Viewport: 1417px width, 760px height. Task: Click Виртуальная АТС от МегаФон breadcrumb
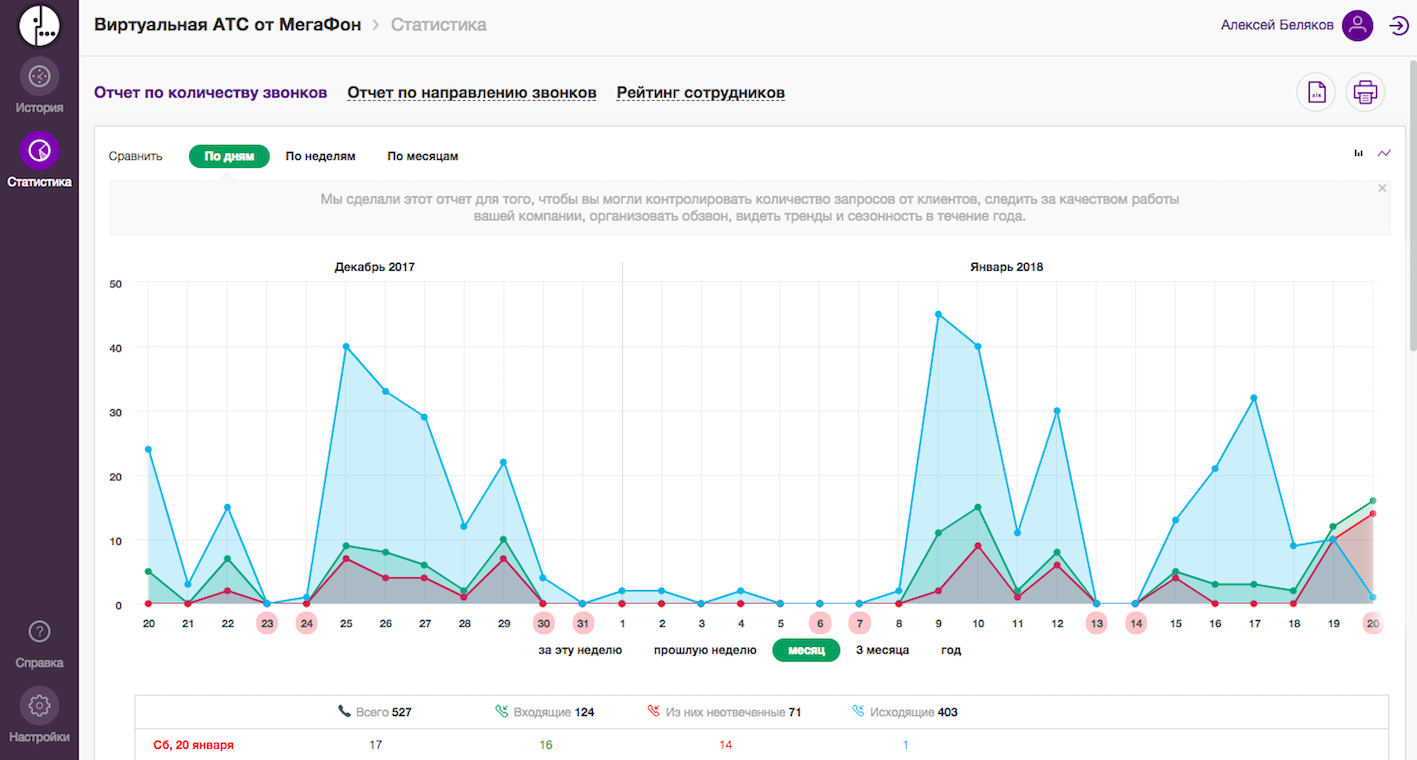click(227, 25)
